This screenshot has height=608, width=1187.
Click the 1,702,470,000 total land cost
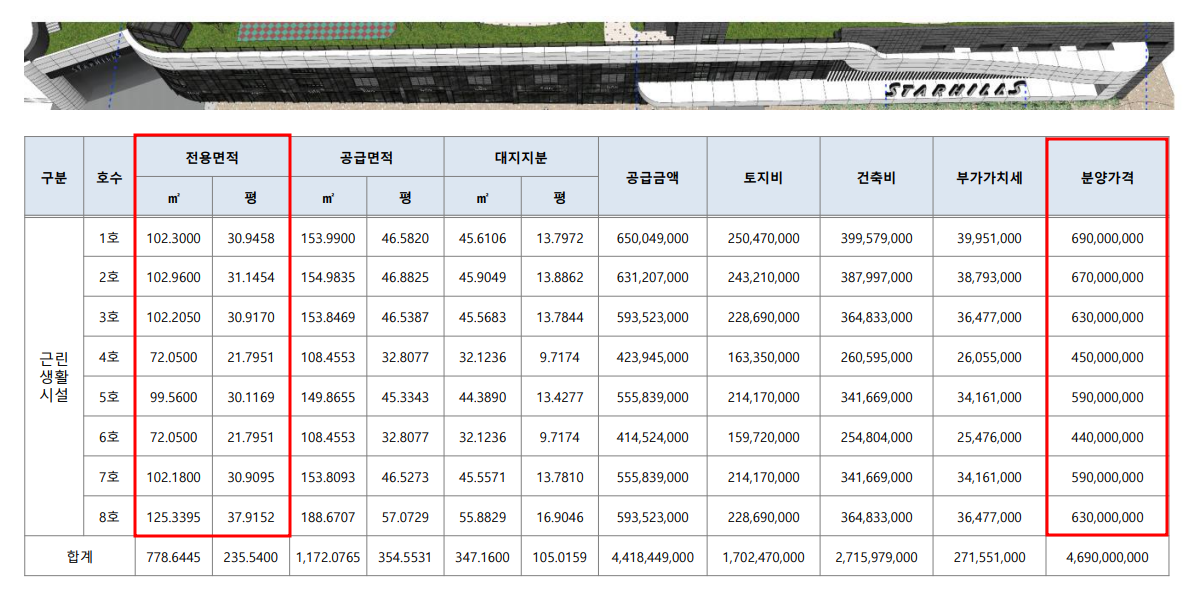pyautogui.click(x=763, y=558)
